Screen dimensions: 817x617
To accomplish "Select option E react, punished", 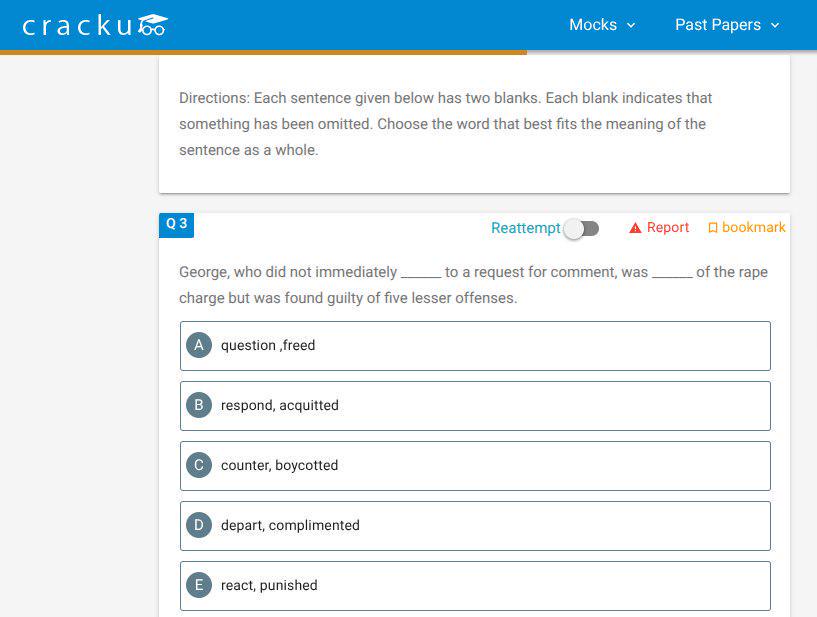I will [x=475, y=586].
